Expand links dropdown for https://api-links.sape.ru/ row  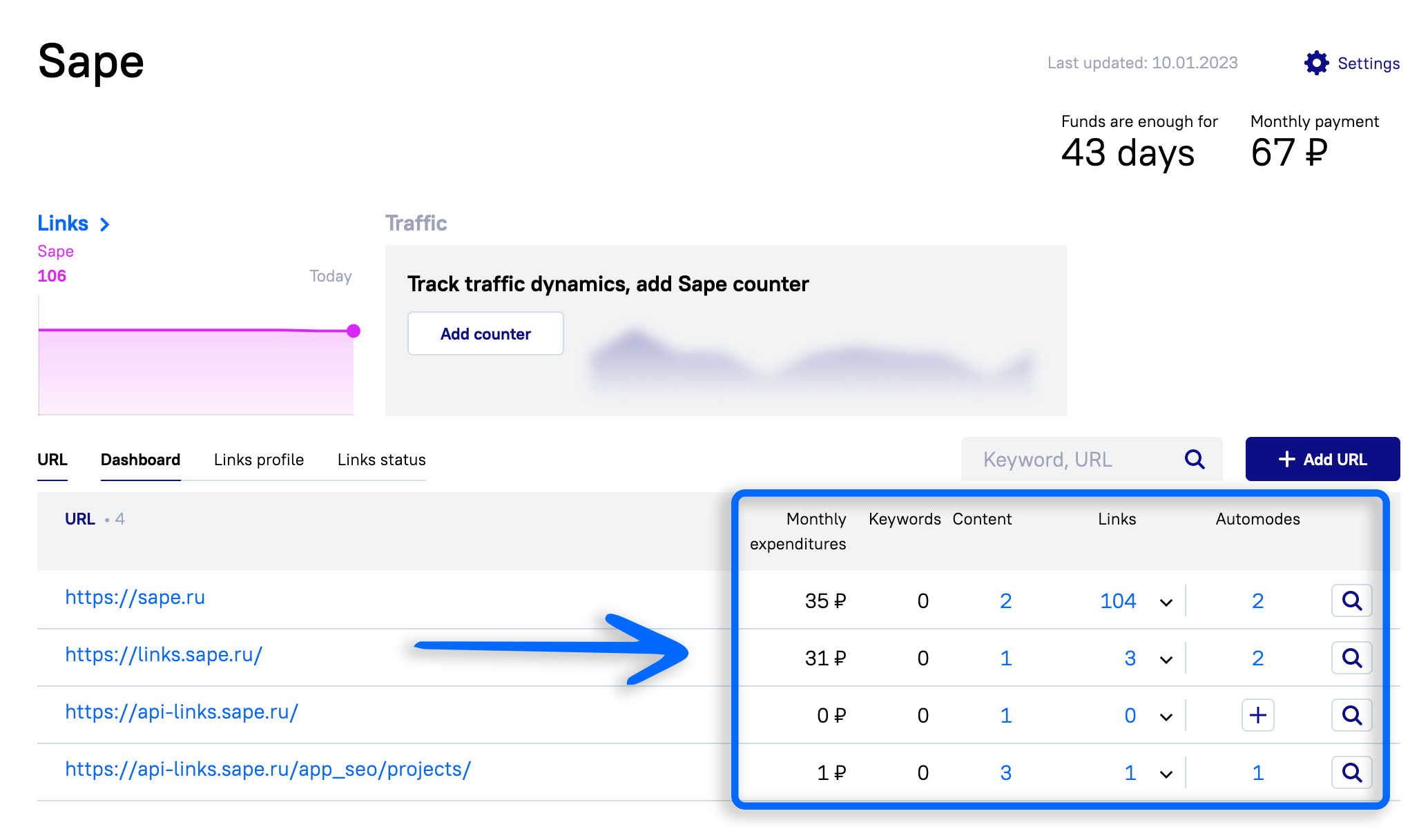1166,716
